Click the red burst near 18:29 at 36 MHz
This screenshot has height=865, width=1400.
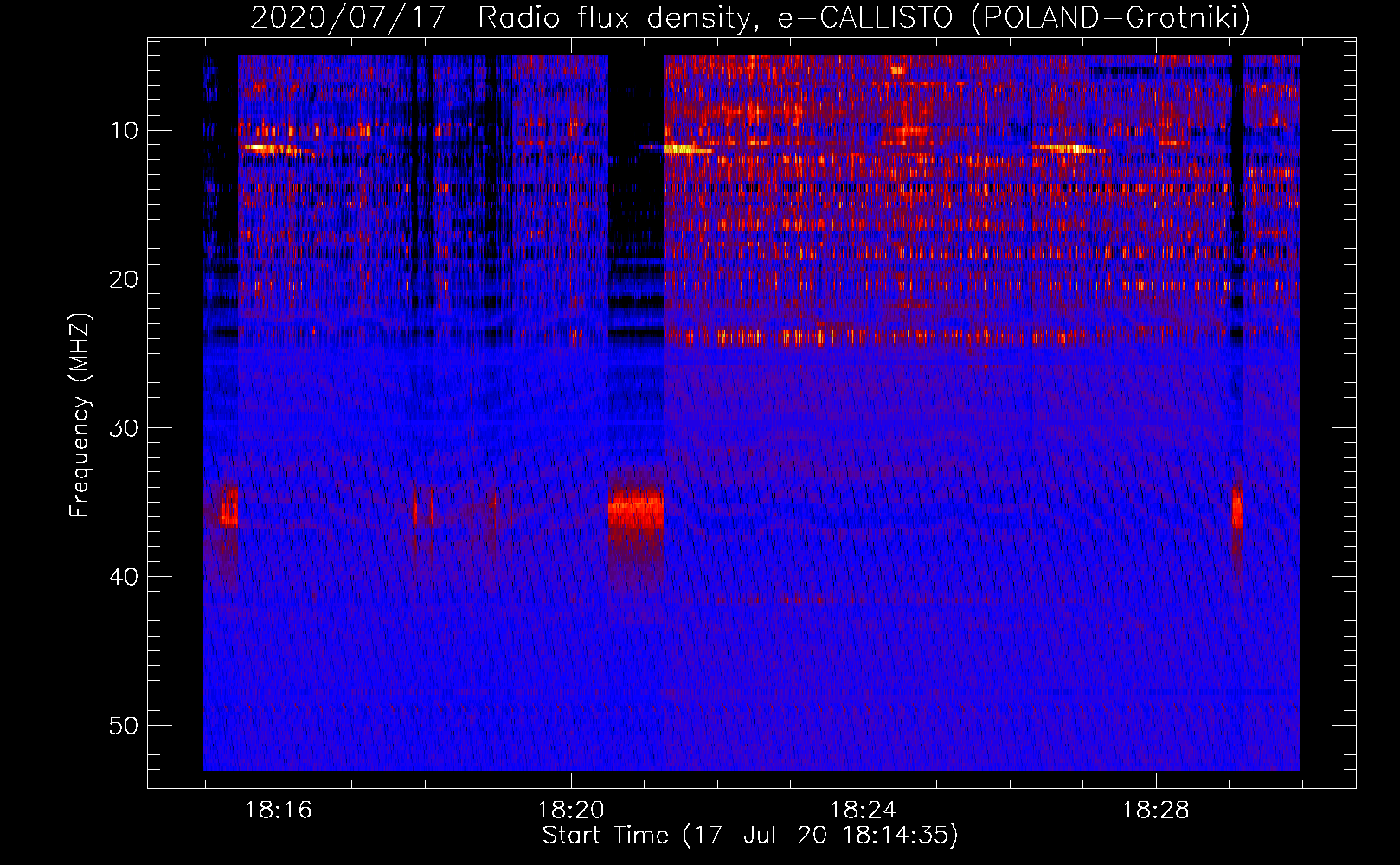pos(1237,510)
